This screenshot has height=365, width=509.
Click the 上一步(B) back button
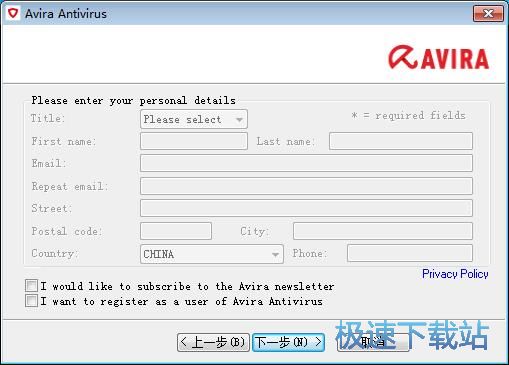click(213, 342)
